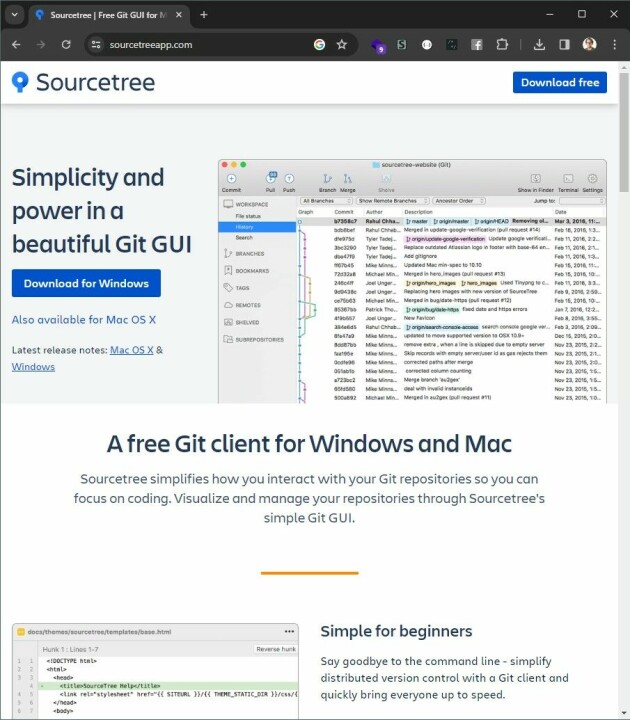The height and width of the screenshot is (720, 630).
Task: Reload the sourcetreeapp.com page
Action: point(66,45)
